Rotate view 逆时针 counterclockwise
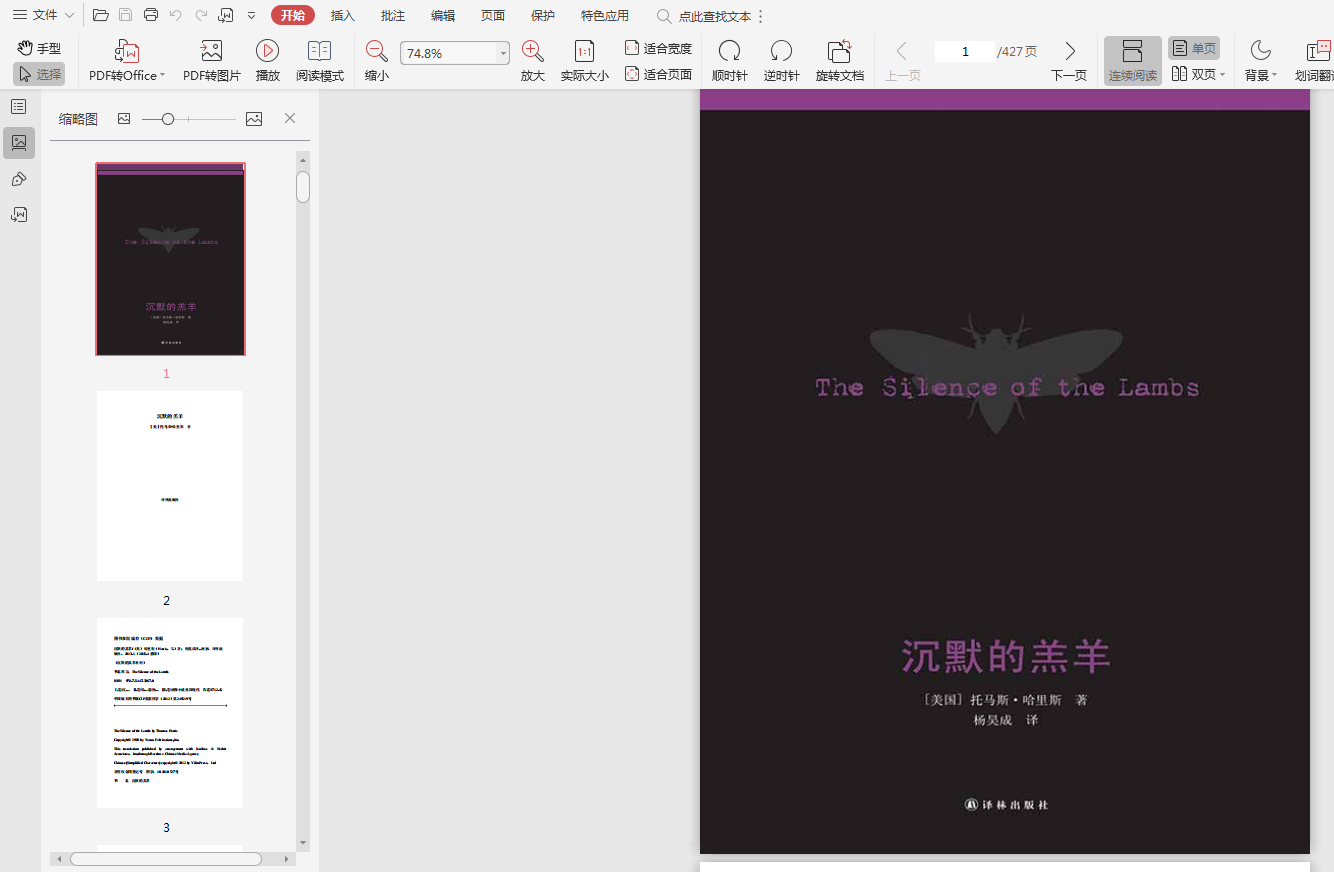 pyautogui.click(x=781, y=61)
